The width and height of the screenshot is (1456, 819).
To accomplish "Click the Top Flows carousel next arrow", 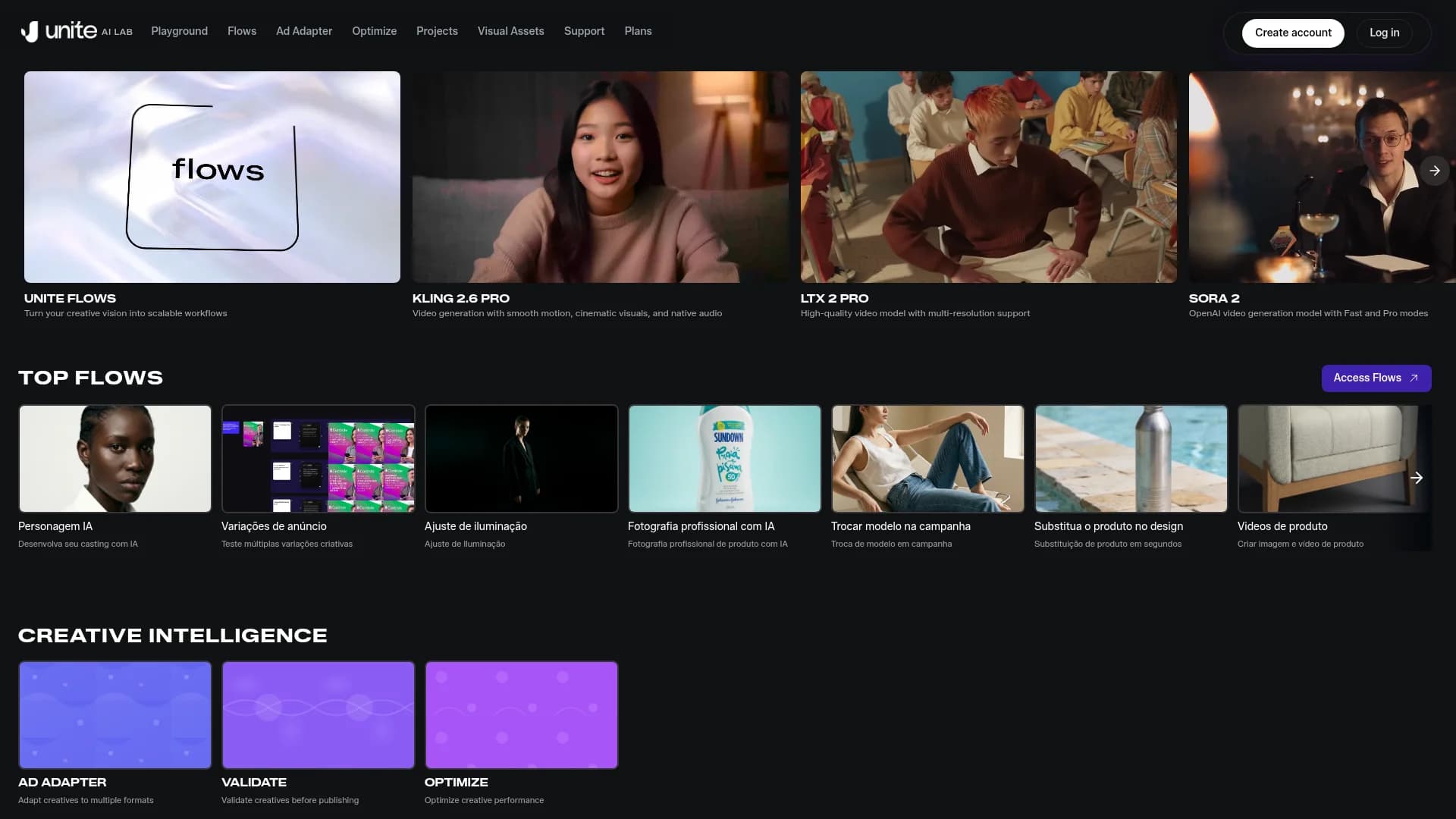I will pyautogui.click(x=1416, y=478).
